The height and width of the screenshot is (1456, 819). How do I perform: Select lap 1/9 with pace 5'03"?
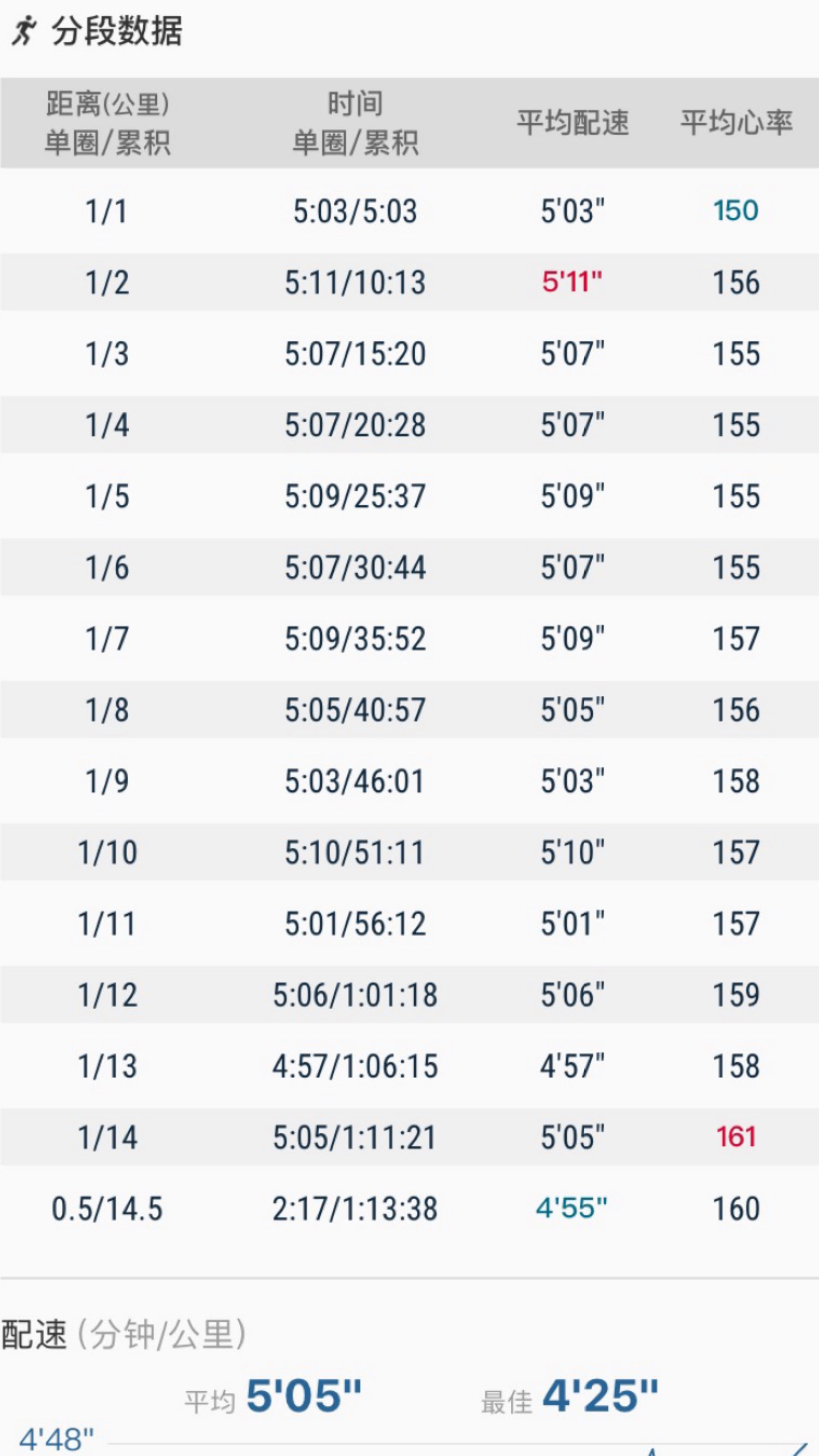pos(409,780)
